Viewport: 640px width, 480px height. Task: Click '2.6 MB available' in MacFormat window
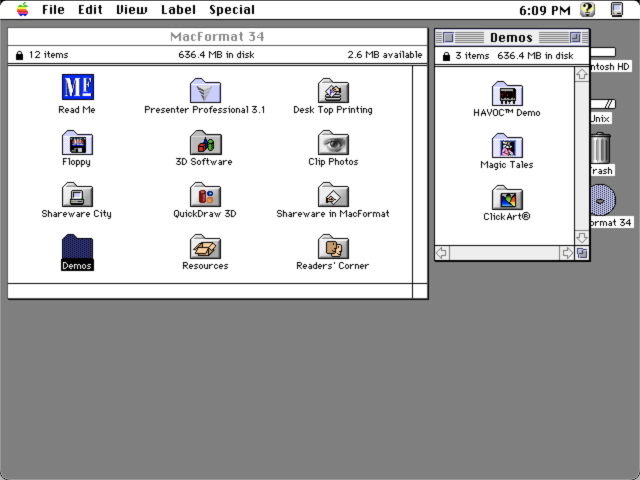pyautogui.click(x=384, y=55)
